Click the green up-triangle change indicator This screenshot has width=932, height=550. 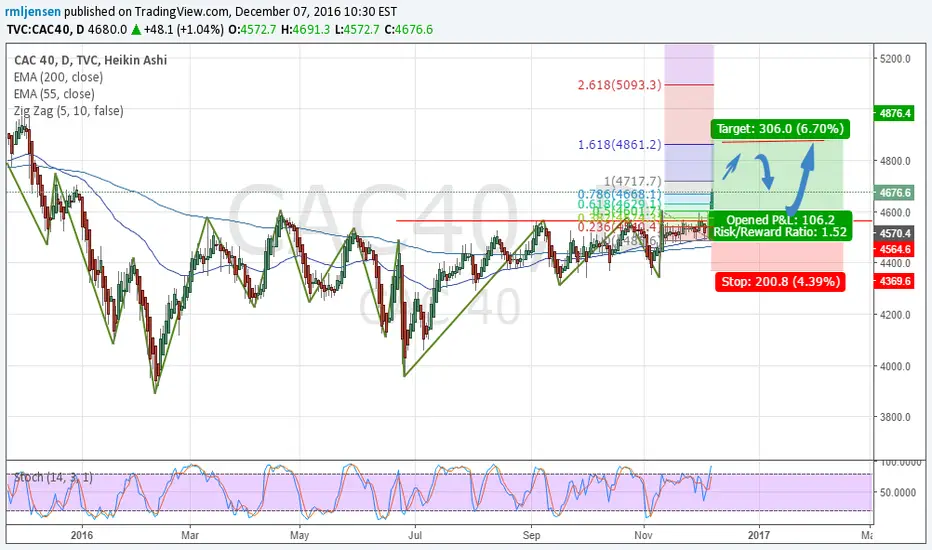coord(136,29)
